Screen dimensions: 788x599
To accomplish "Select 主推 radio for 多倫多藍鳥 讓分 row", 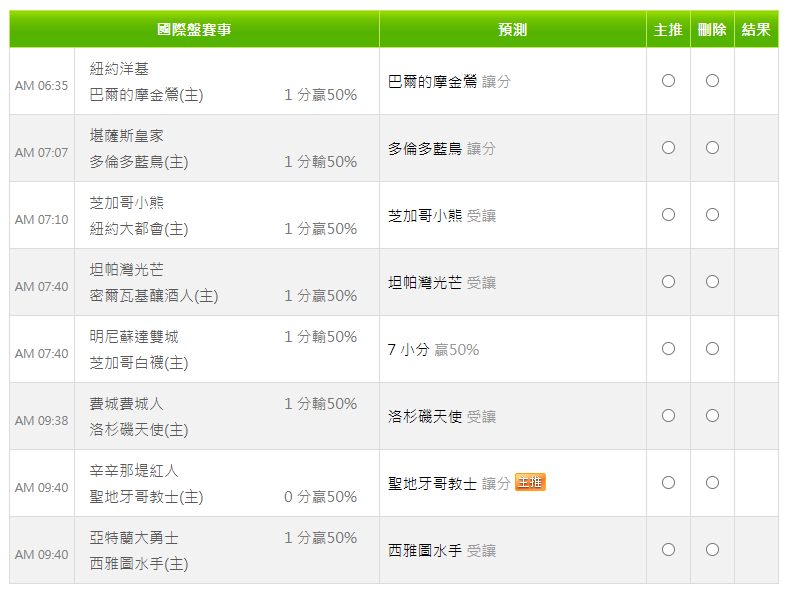I will click(x=668, y=148).
